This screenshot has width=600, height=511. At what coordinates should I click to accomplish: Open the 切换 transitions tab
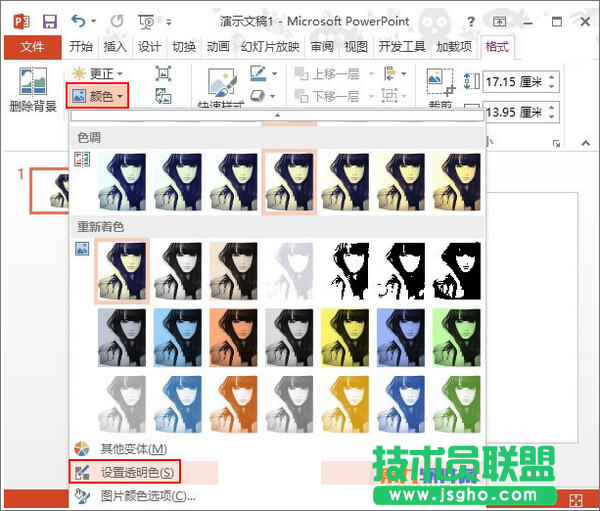(x=184, y=47)
